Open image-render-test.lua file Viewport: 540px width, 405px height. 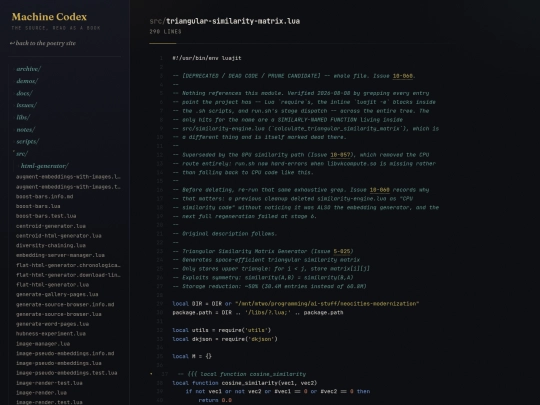[x=49, y=383]
